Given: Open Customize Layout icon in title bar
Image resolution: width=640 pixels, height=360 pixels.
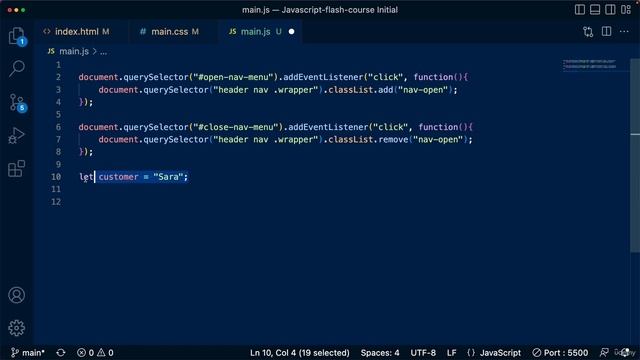Looking at the screenshot, I should click(x=626, y=9).
